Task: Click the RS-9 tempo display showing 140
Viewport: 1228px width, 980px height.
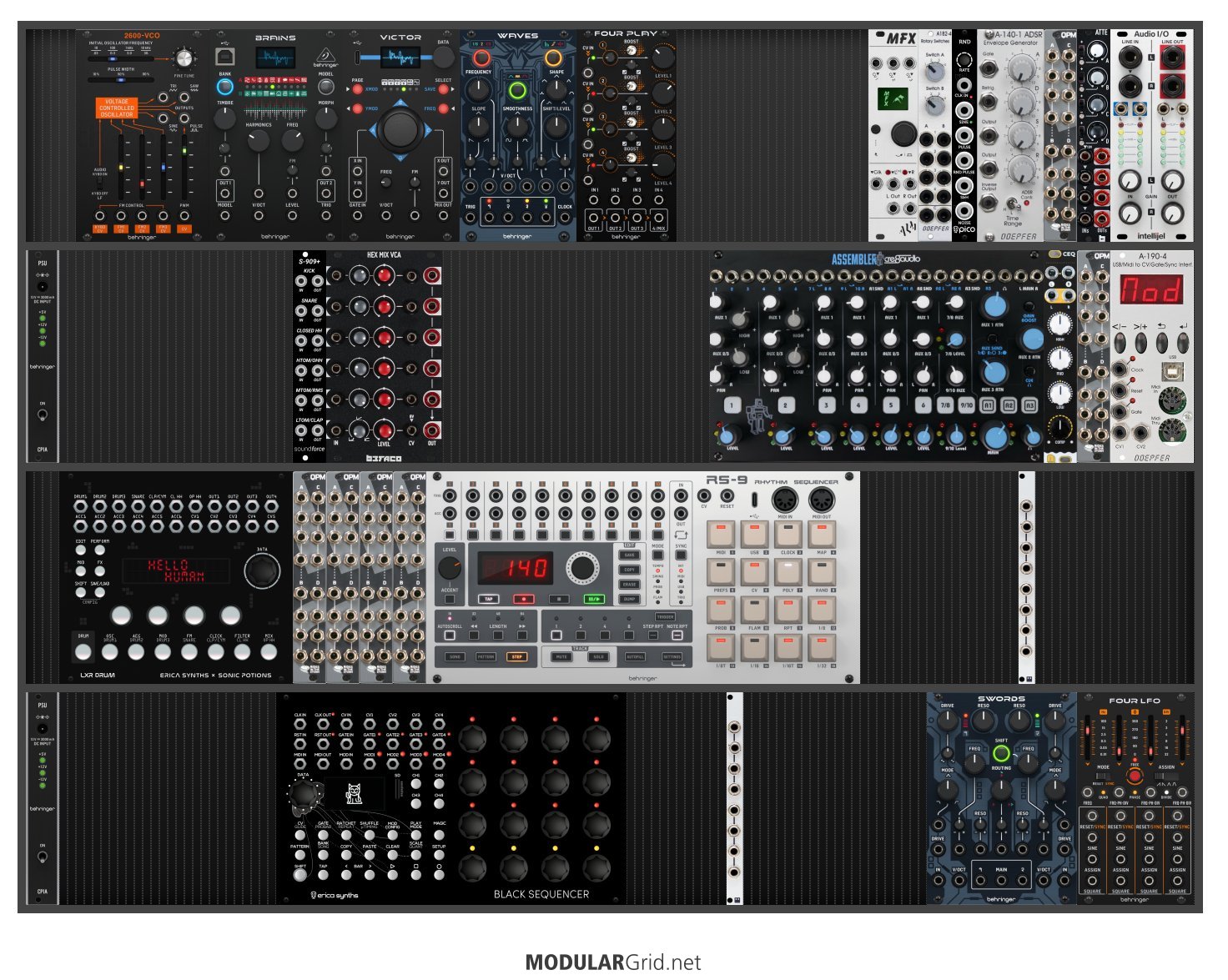Action: coord(515,570)
